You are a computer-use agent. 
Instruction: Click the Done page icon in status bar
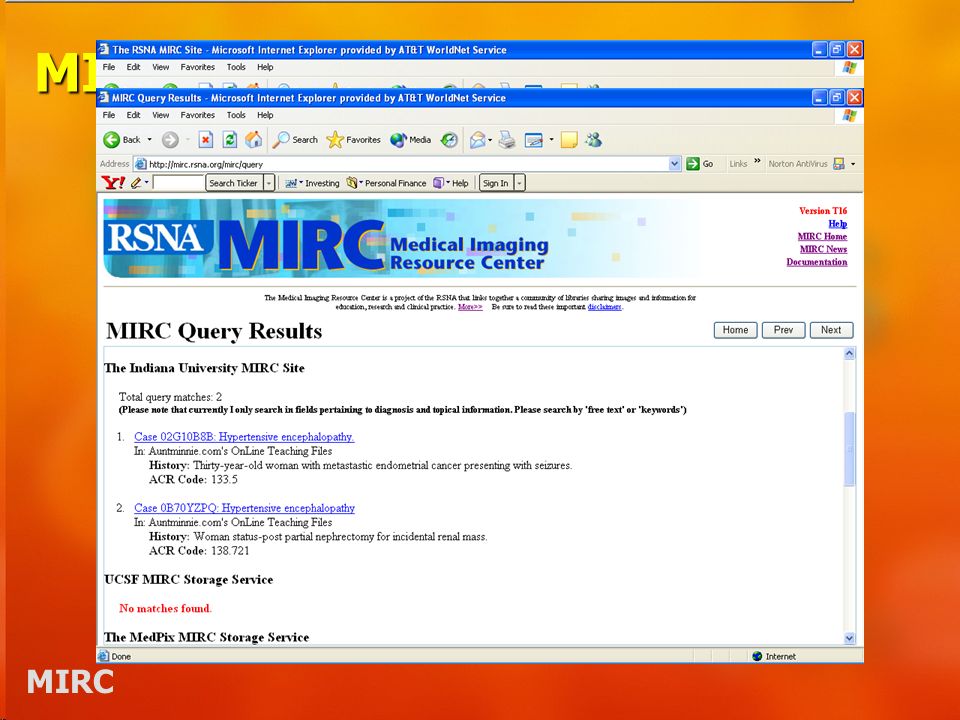tap(103, 656)
